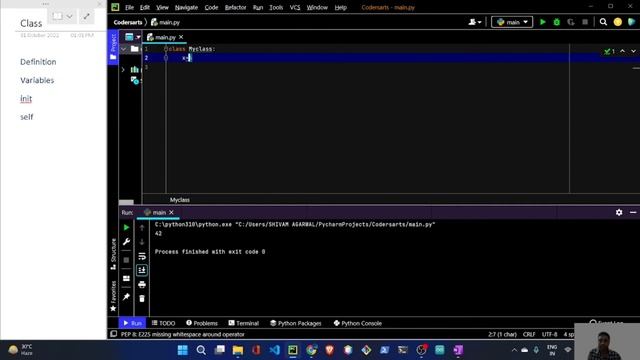This screenshot has height=360, width=640.
Task: Stop process in Run panel
Action: click(126, 260)
